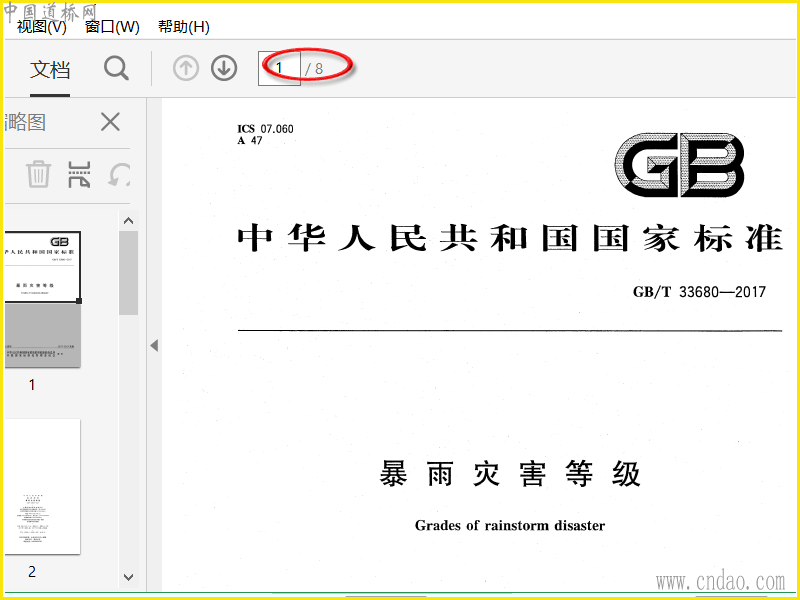Click the 'ICS 07.060' text
This screenshot has width=800, height=600.
coord(265,129)
